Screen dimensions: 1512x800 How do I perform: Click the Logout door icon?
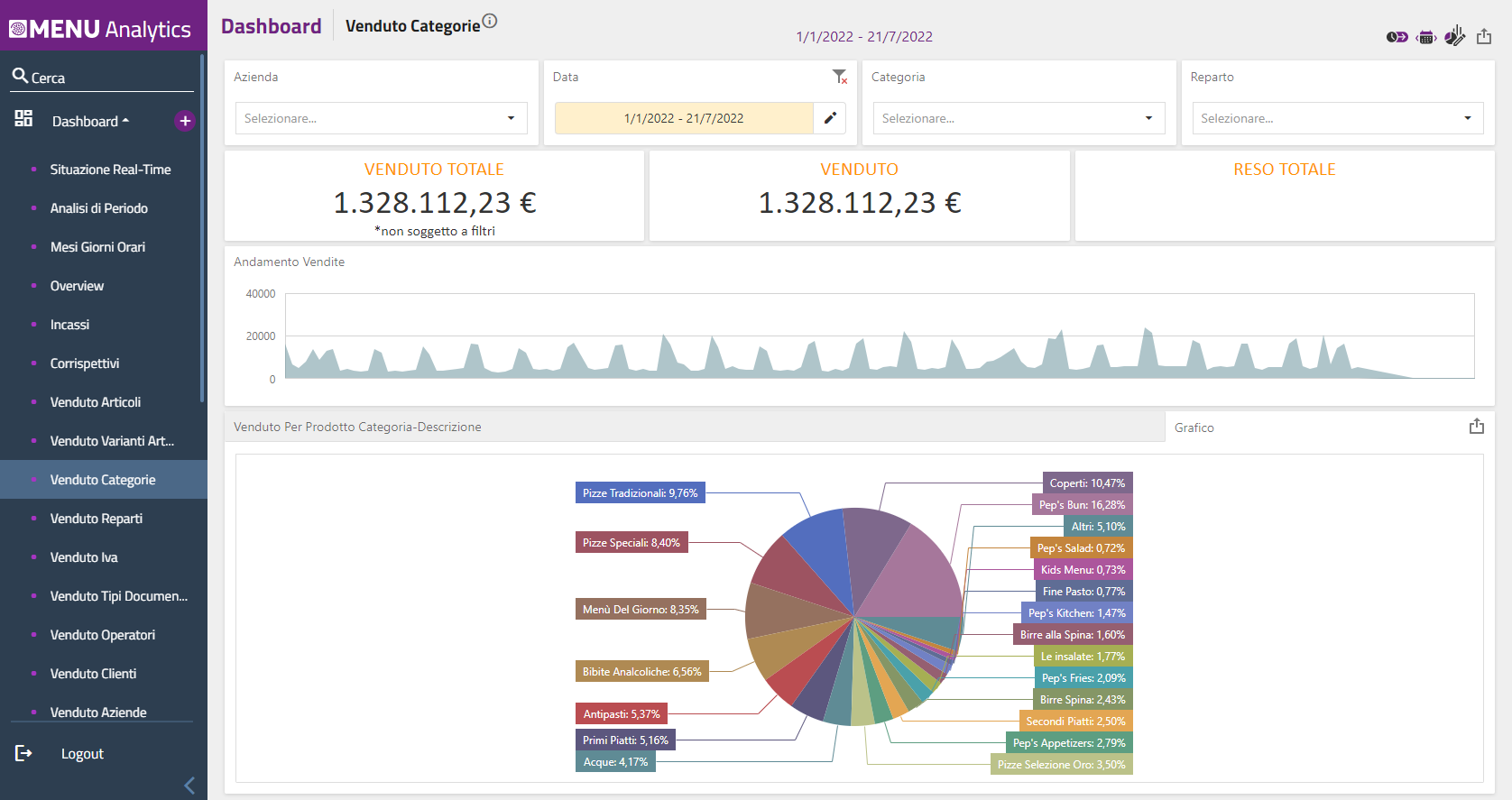pos(23,753)
